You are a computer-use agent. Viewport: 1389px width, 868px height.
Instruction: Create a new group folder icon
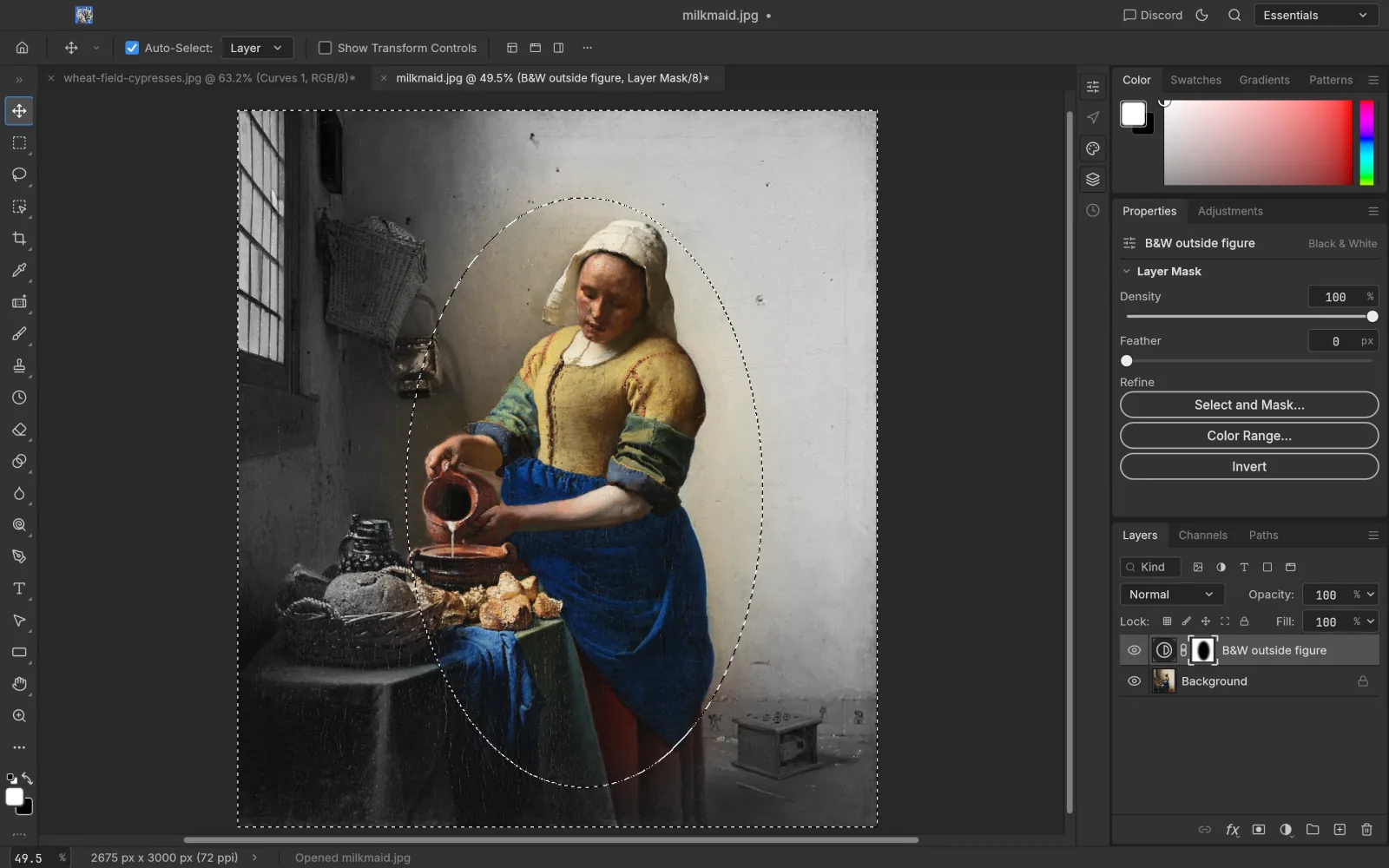[1313, 830]
